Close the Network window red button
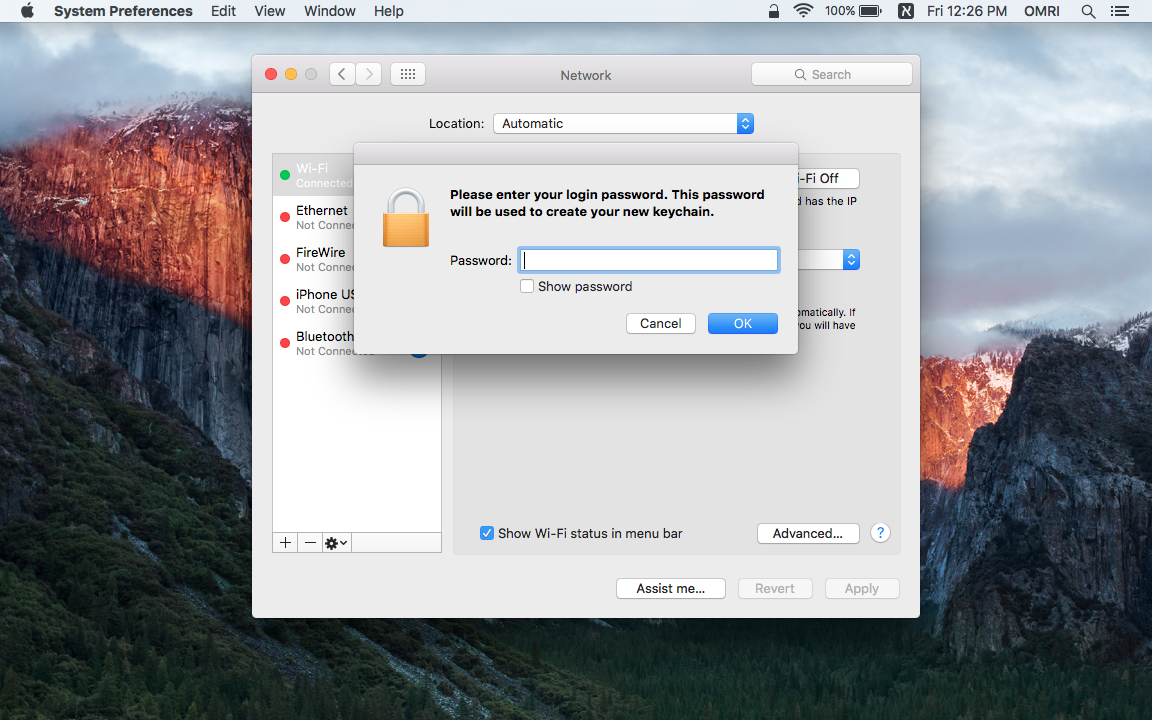This screenshot has height=720, width=1152. coord(271,74)
